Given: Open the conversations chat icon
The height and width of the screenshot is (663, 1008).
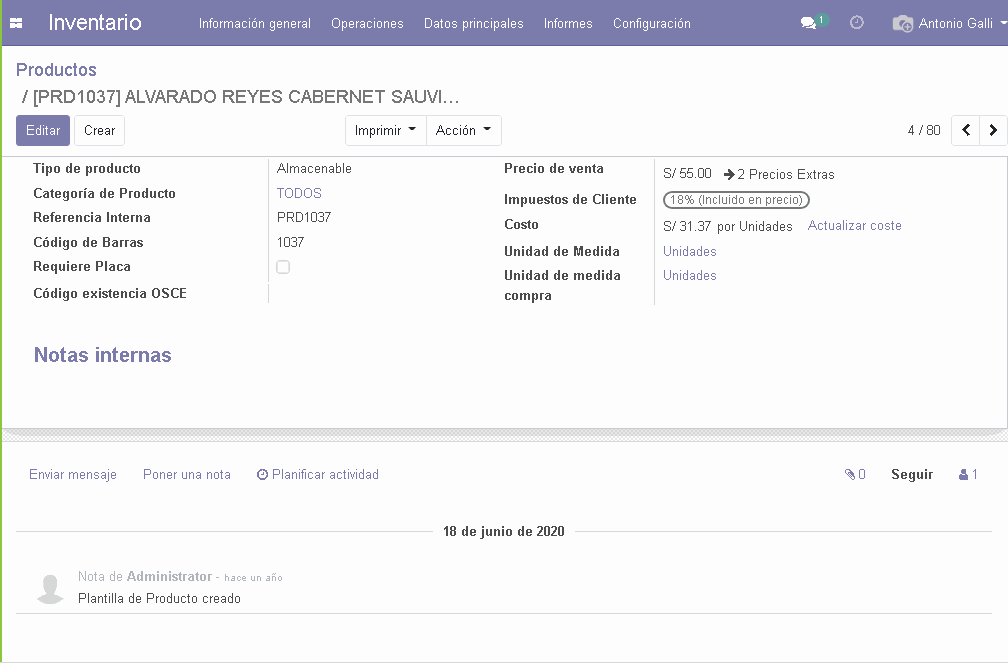Looking at the screenshot, I should point(809,23).
